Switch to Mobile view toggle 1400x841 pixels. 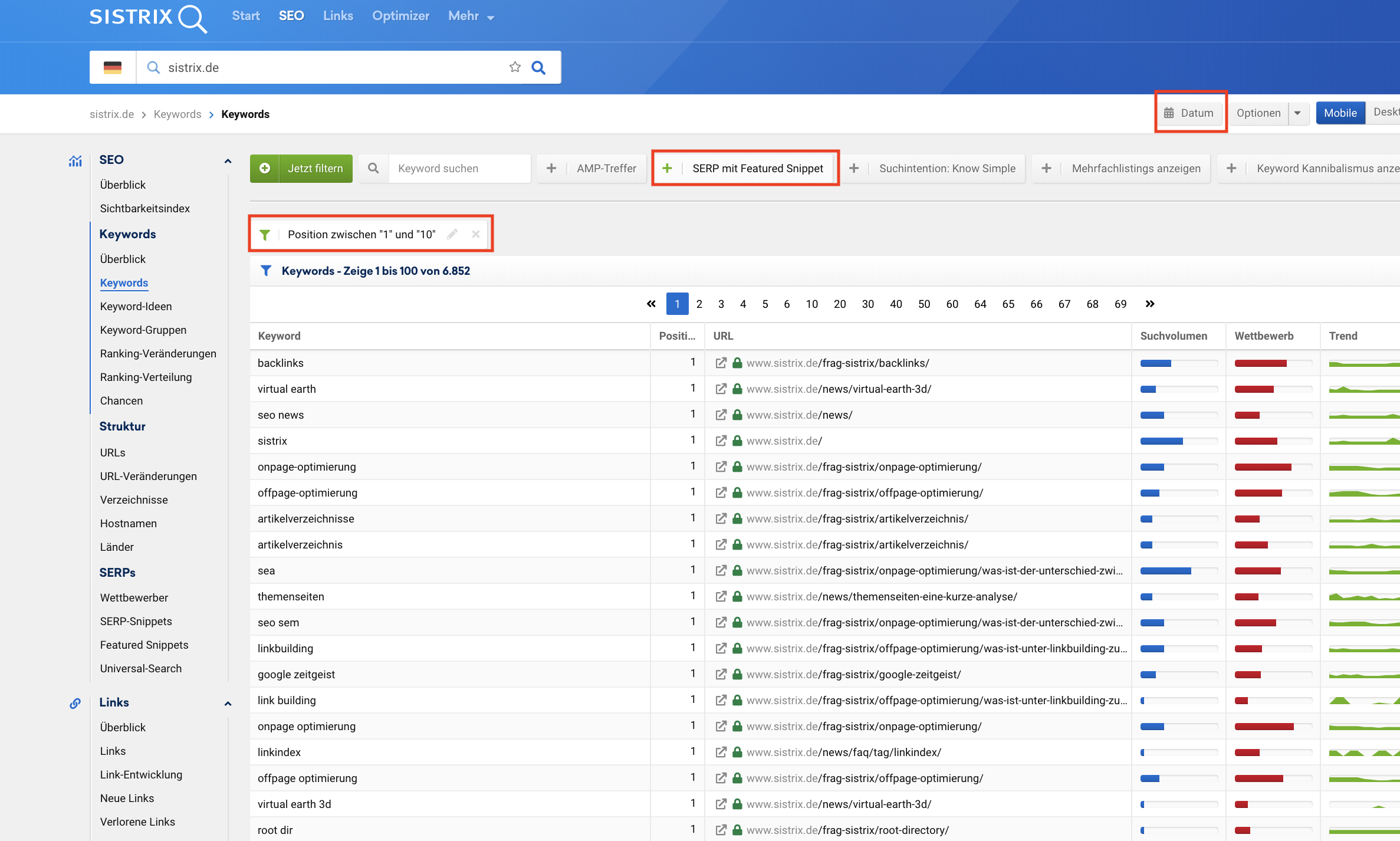pyautogui.click(x=1340, y=113)
